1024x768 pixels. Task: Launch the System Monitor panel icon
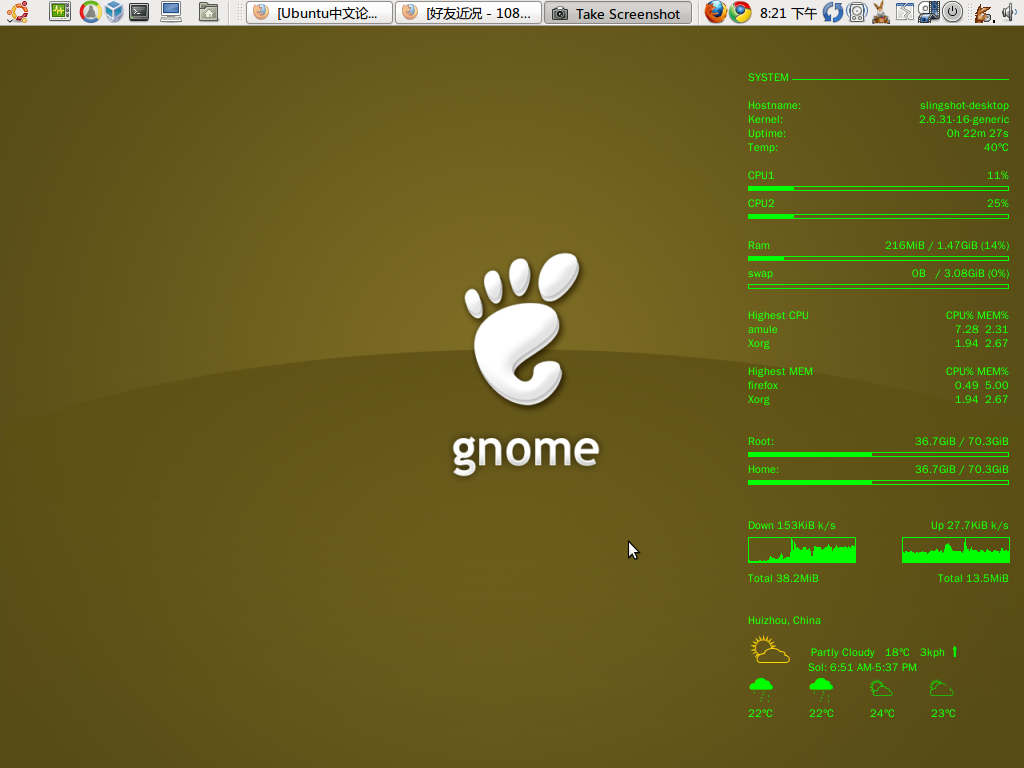click(59, 12)
